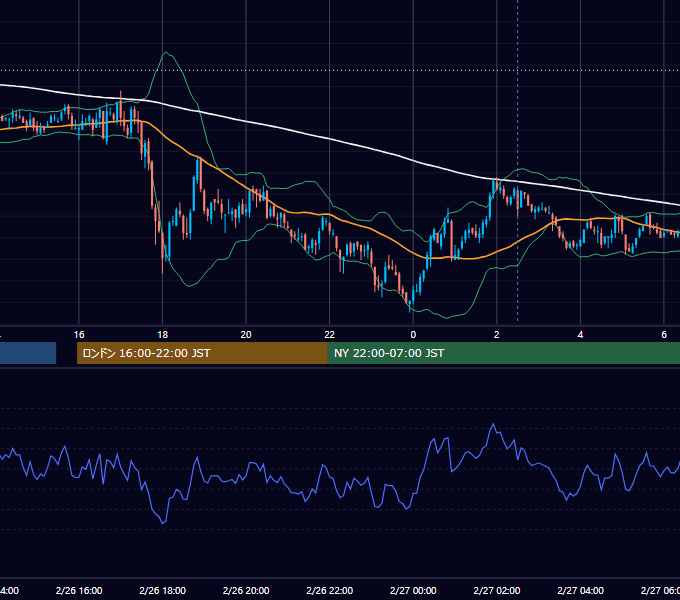Select the ロンドン 16:00-22:00 JST session bar
This screenshot has height=600, width=680.
202,353
